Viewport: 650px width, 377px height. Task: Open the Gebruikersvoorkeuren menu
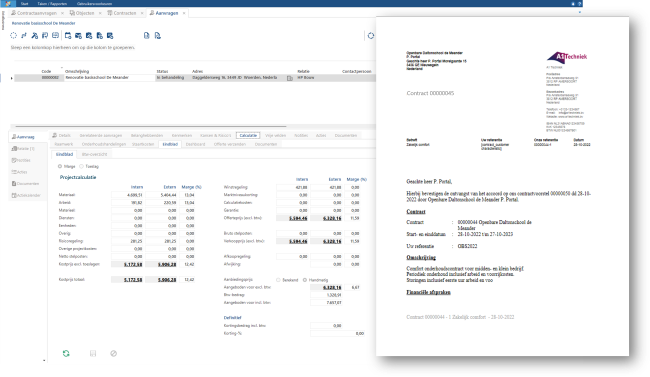click(x=94, y=3)
